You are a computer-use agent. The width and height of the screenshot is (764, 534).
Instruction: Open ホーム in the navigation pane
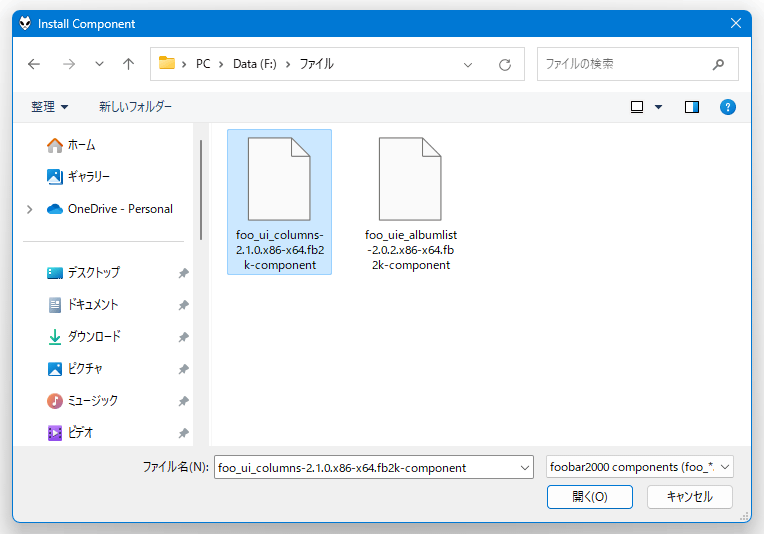click(71, 145)
